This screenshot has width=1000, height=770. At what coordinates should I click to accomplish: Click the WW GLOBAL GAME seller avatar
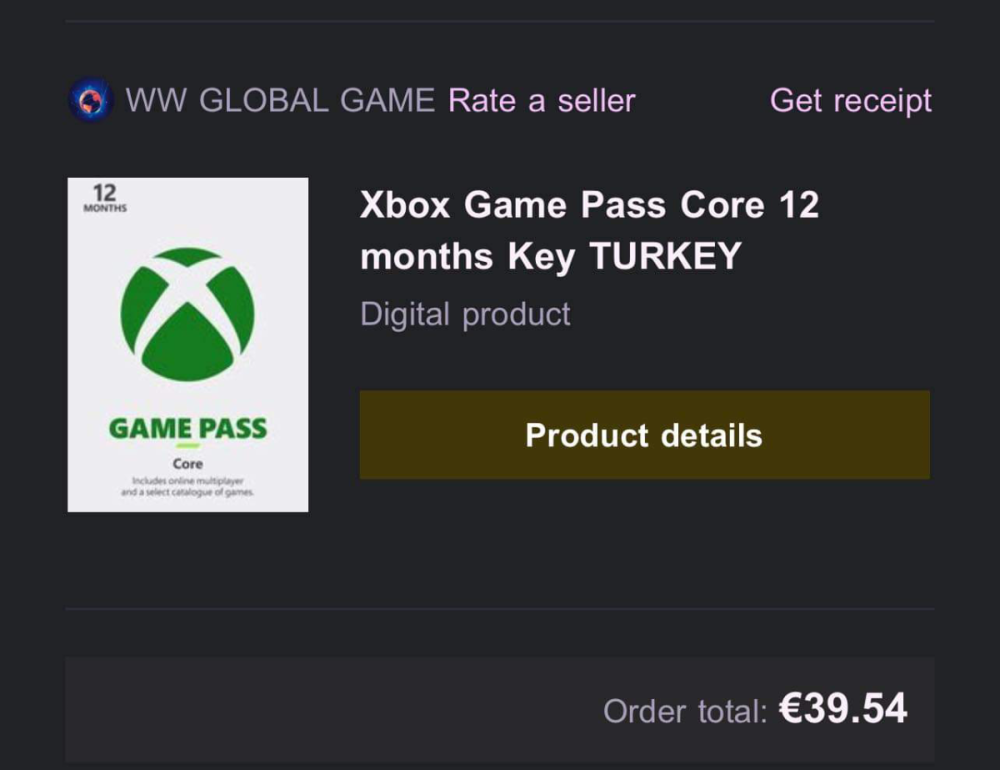click(90, 100)
